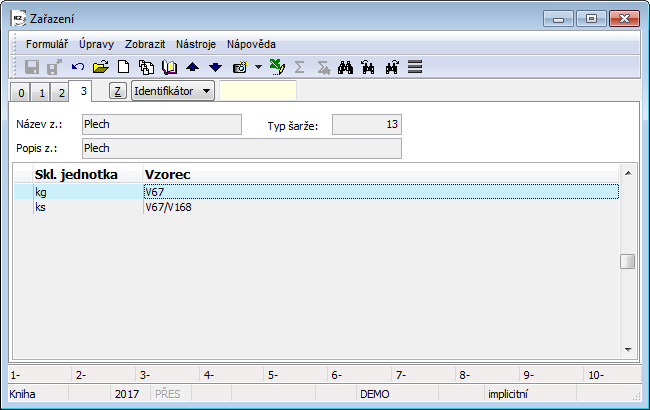
Task: Click the K2 application icon in title bar
Action: tap(18, 18)
